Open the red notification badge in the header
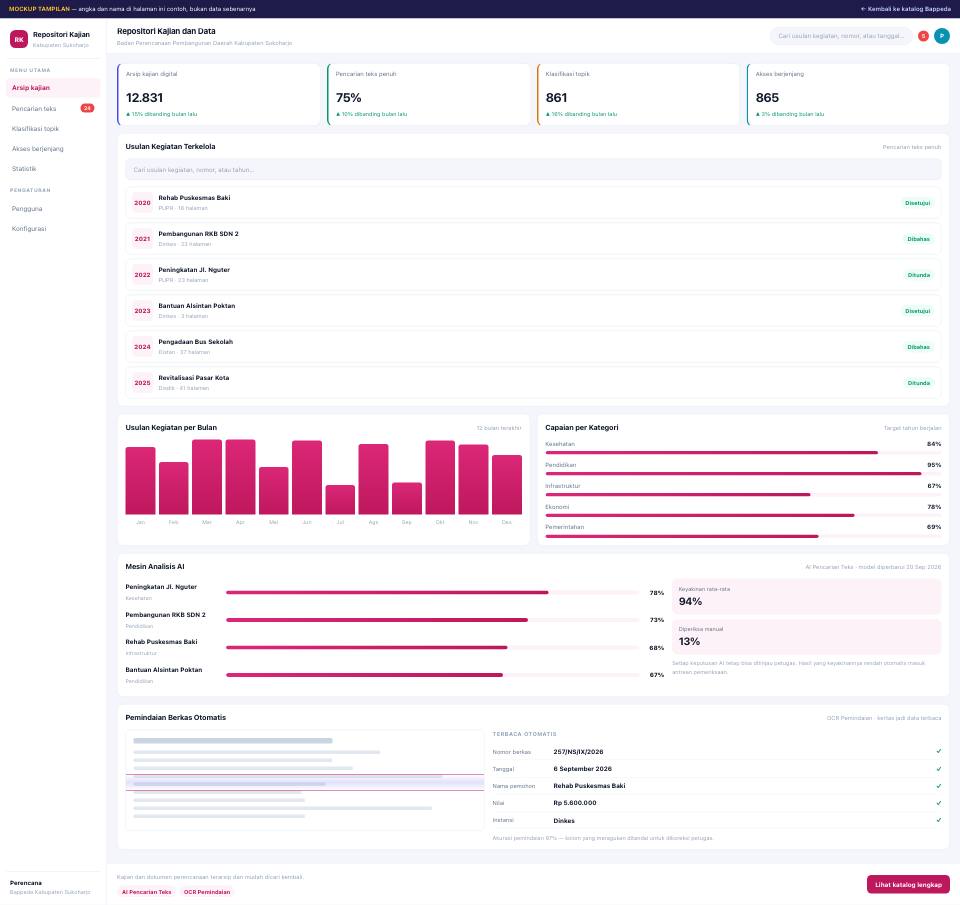Screen dimensions: 960x905 923,36
